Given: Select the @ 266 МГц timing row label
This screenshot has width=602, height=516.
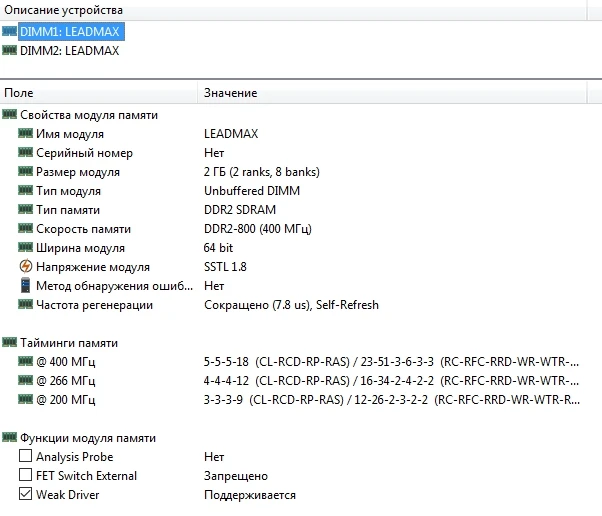Looking at the screenshot, I should click(66, 381).
